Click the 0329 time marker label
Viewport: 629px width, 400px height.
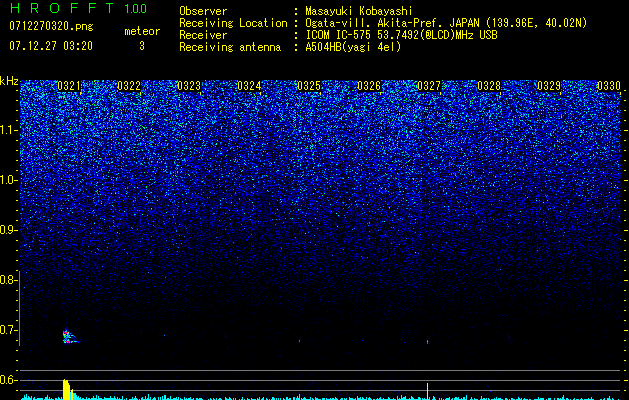tap(549, 86)
